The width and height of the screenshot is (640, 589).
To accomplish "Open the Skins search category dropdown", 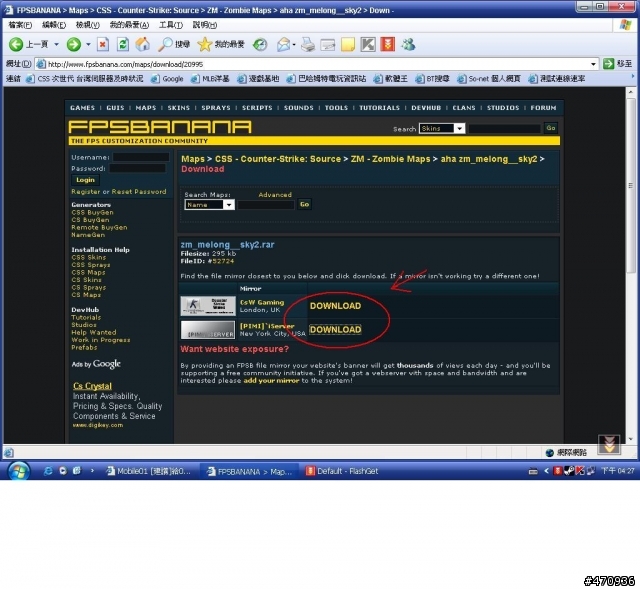I will [460, 129].
